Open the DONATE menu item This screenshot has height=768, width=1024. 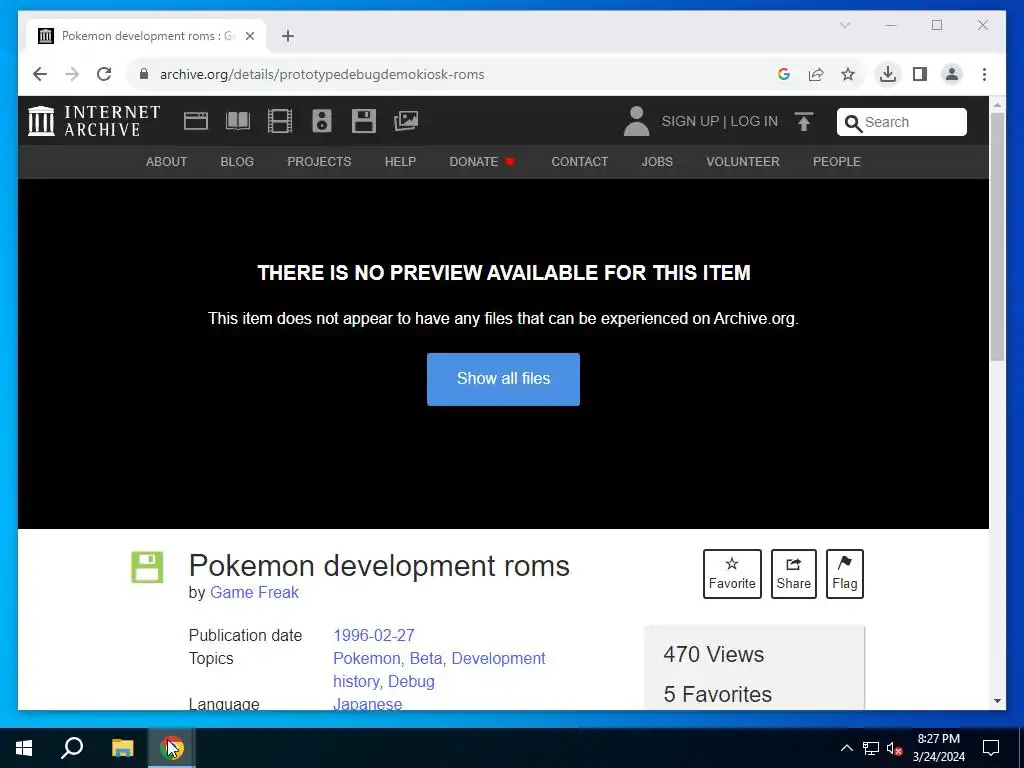[482, 162]
